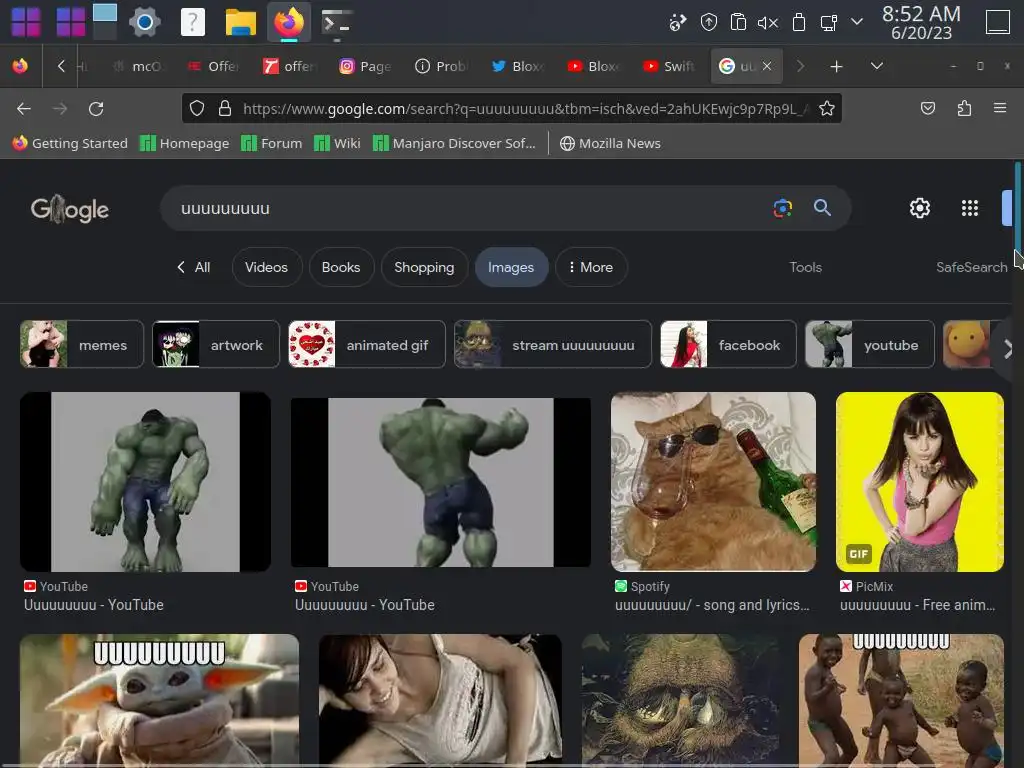Open a new browser tab
This screenshot has width=1024, height=768.
click(836, 67)
